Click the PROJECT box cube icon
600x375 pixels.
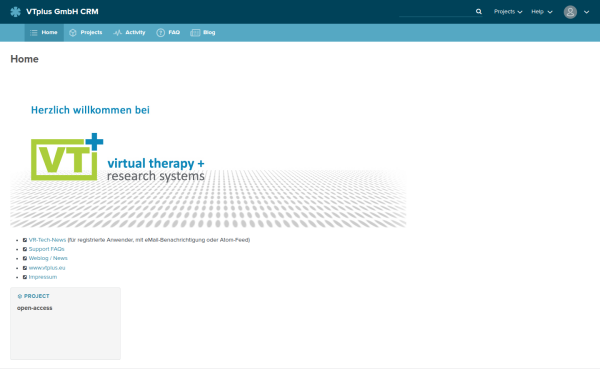coord(20,296)
